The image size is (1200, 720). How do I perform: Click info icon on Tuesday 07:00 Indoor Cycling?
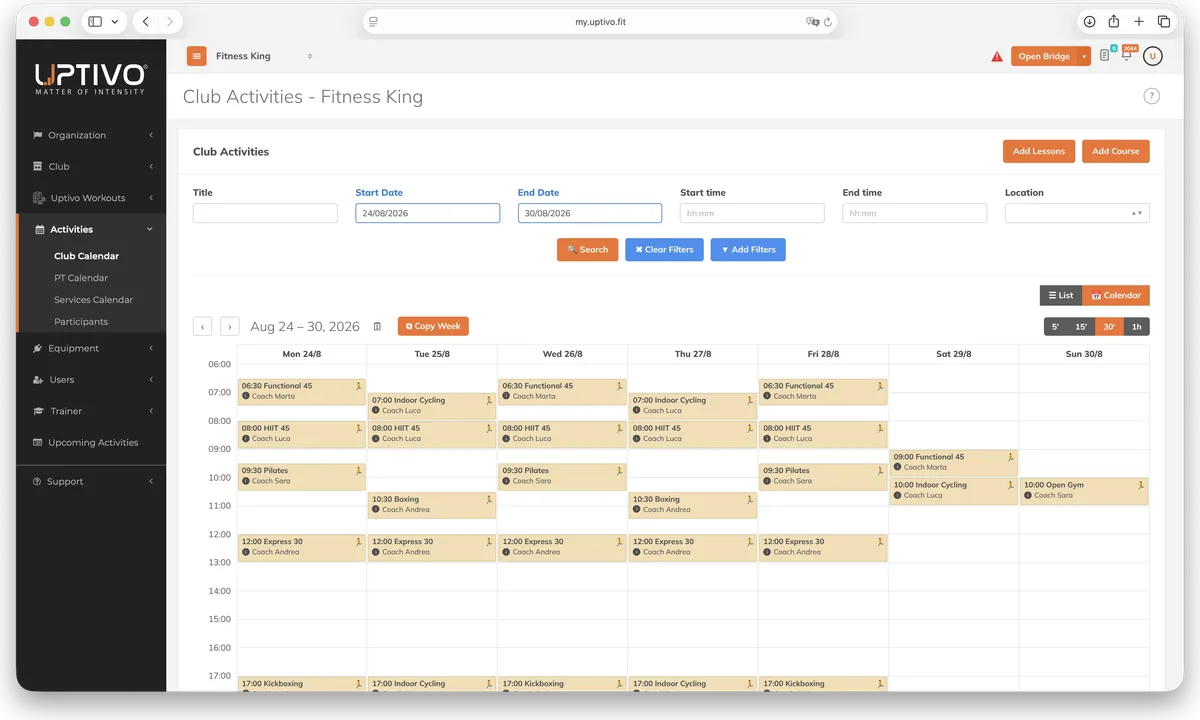[376, 410]
